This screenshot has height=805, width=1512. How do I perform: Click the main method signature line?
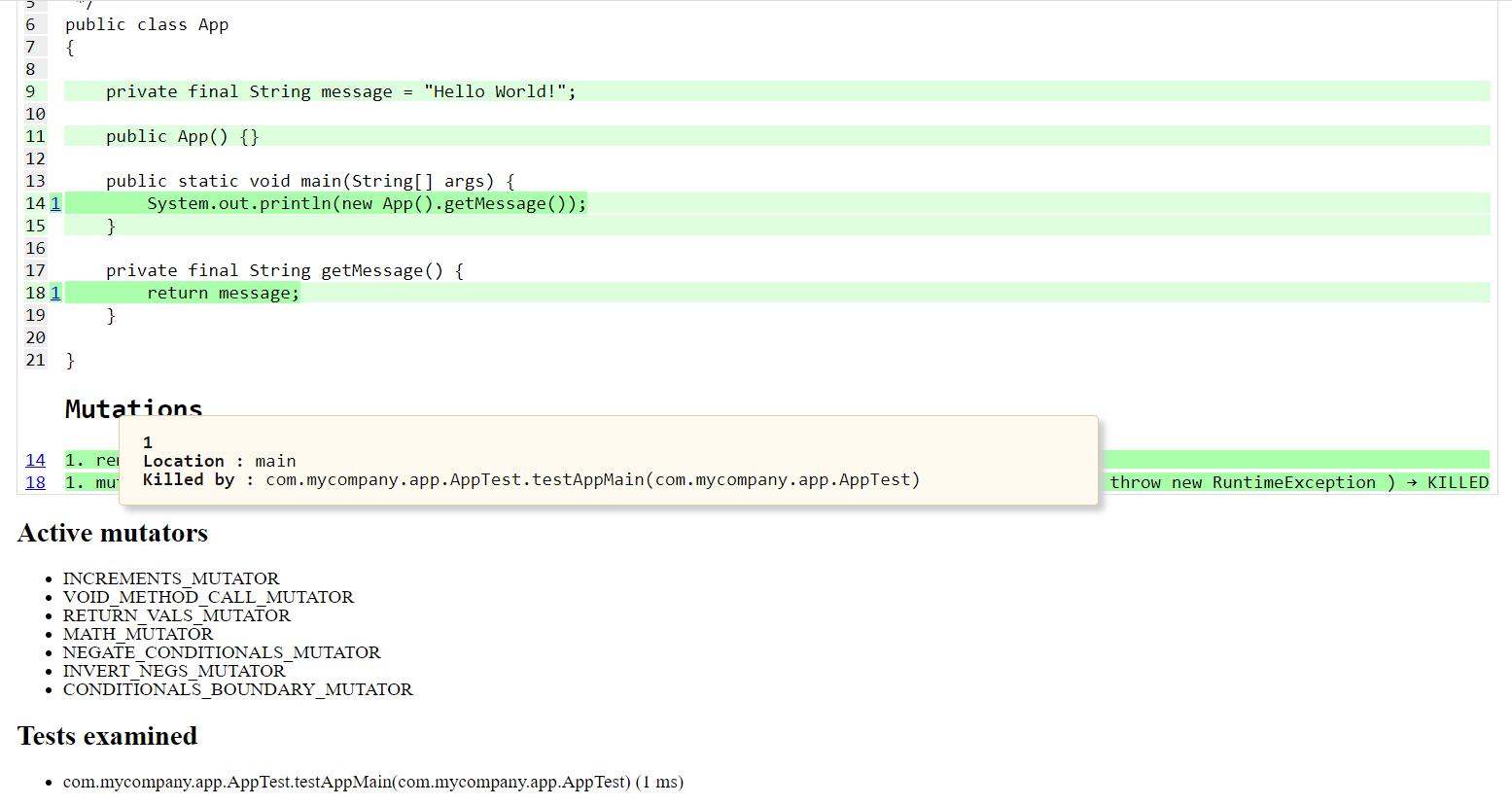coord(310,181)
